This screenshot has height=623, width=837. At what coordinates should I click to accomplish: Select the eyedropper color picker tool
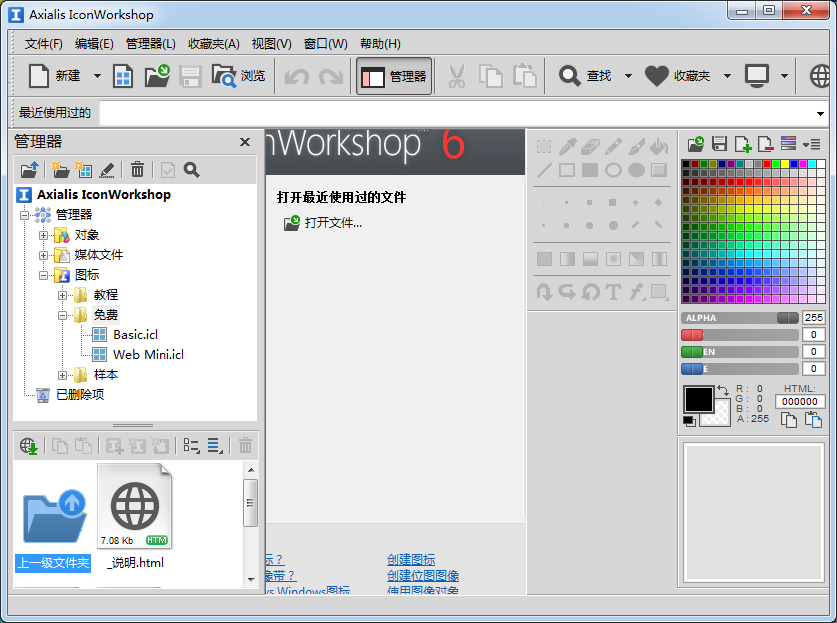click(x=567, y=146)
